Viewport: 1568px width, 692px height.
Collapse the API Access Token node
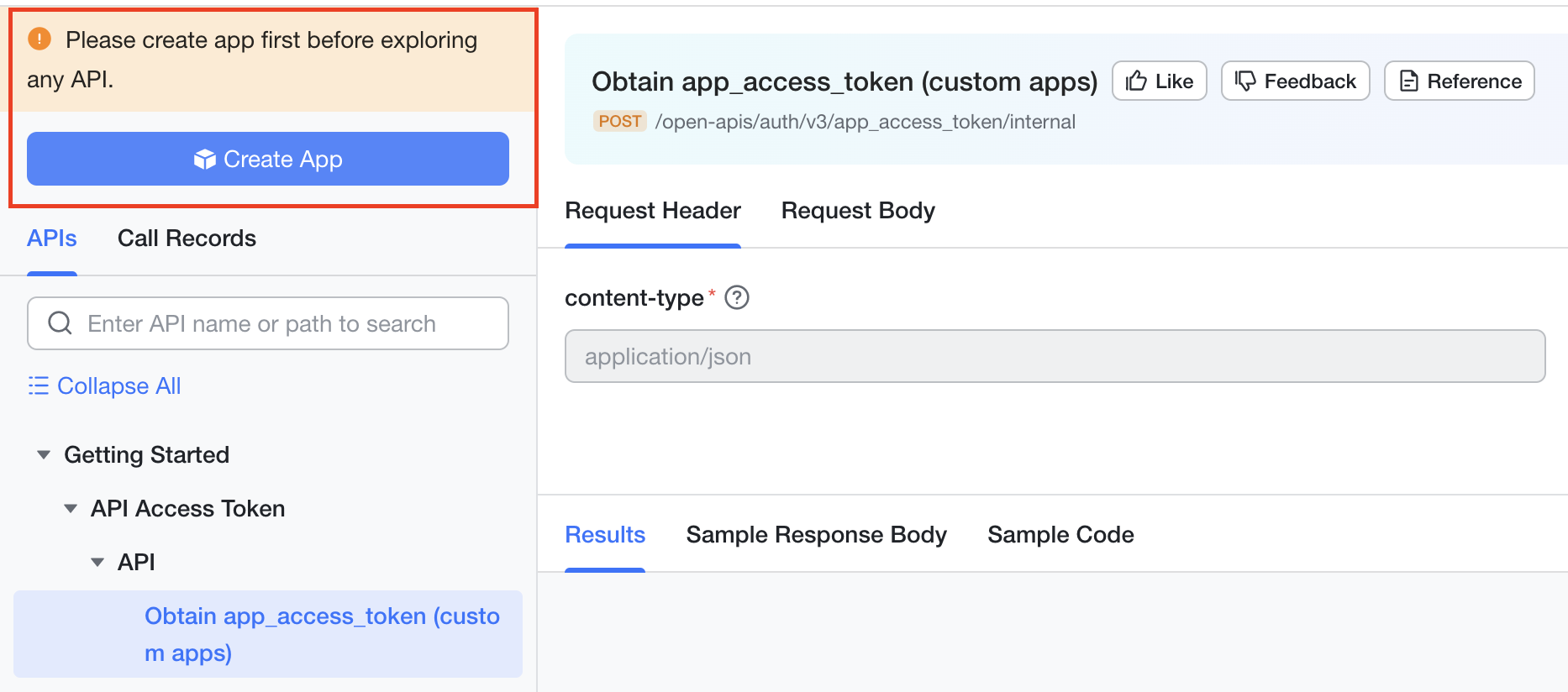point(71,509)
